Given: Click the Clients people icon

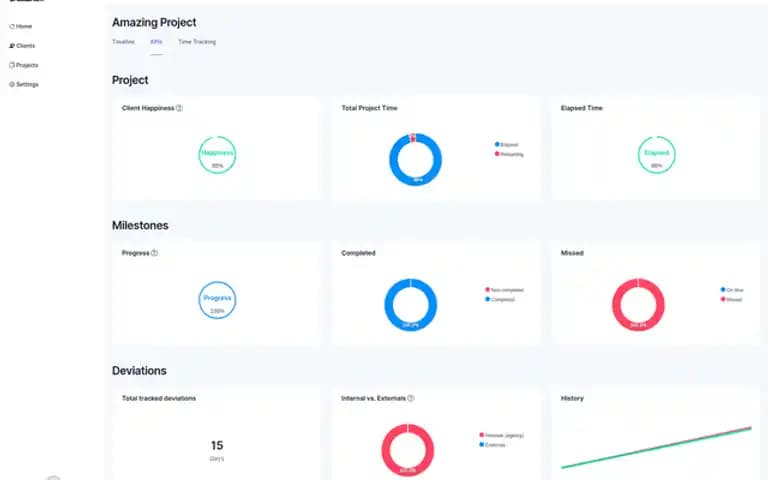Looking at the screenshot, I should click(x=12, y=46).
